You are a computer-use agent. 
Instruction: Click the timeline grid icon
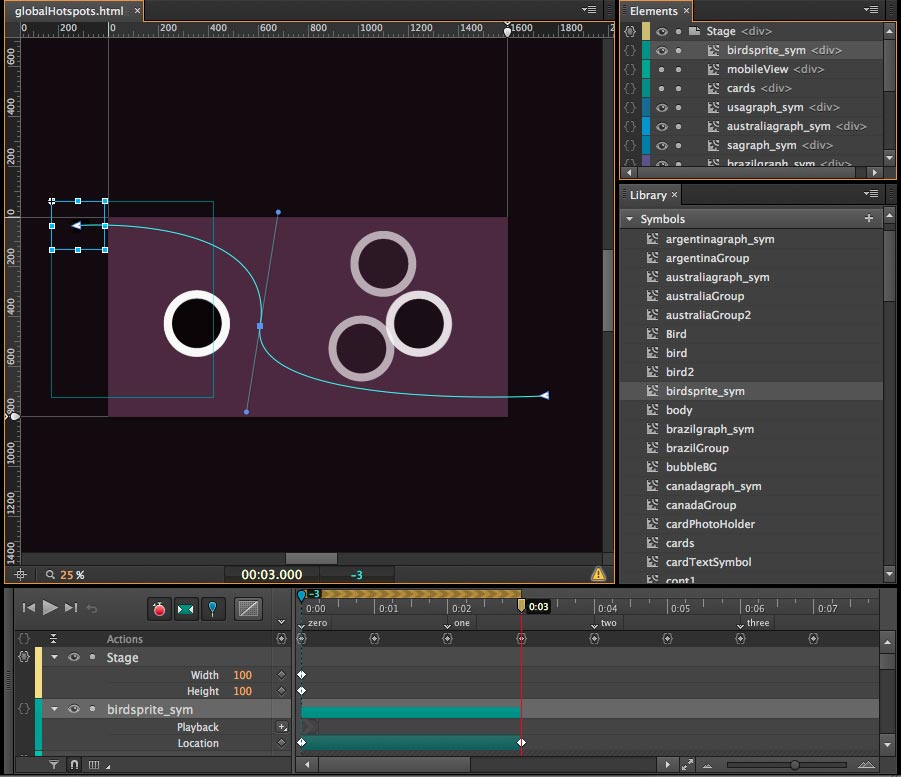[x=94, y=764]
